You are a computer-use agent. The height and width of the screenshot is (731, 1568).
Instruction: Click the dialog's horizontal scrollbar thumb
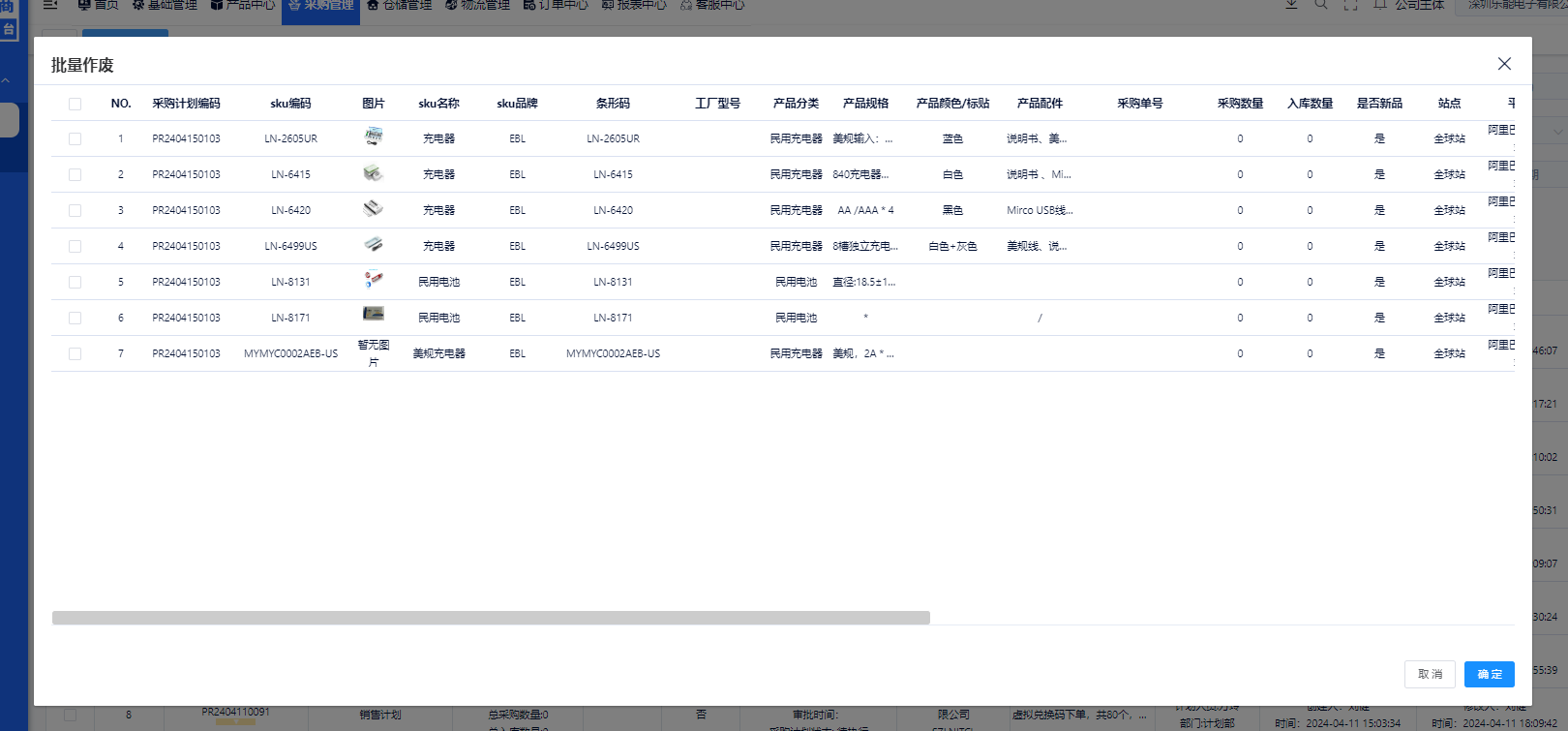click(x=491, y=618)
